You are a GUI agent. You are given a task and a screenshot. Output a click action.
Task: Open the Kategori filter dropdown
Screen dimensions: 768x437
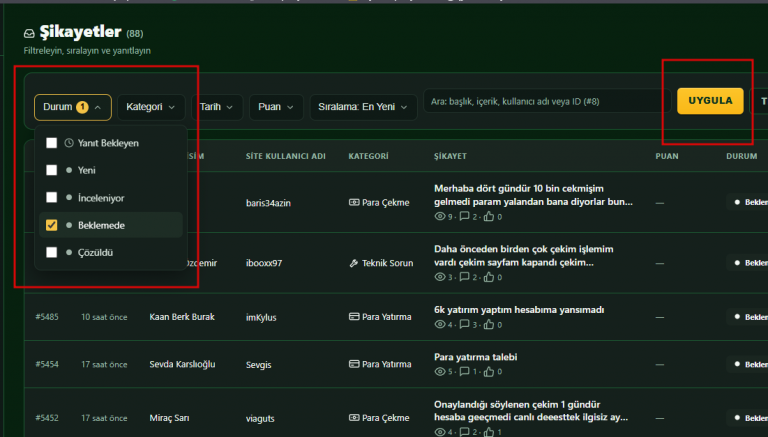[151, 107]
